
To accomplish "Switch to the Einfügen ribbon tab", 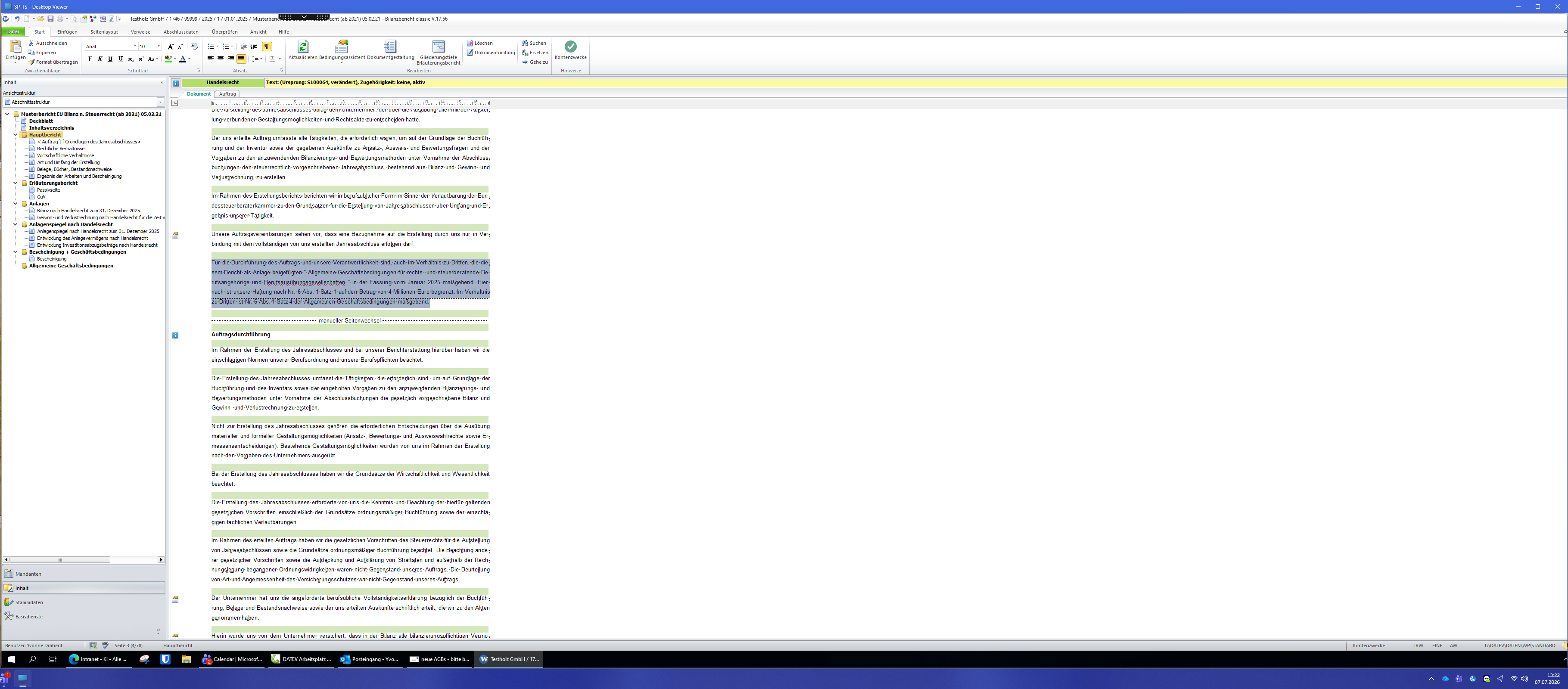I will (67, 32).
